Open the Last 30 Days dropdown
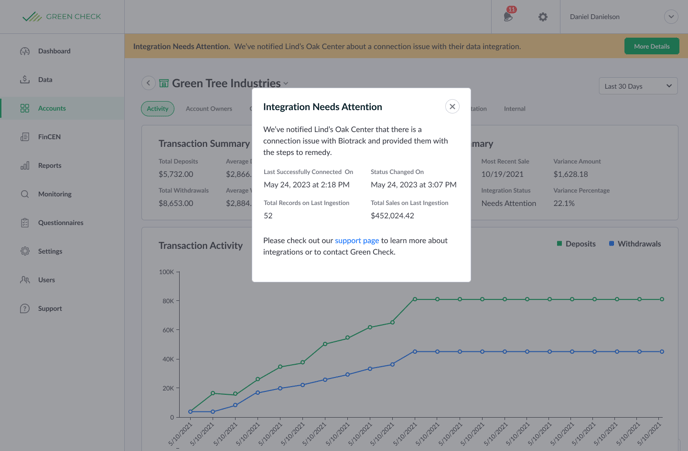This screenshot has height=451, width=688. coord(638,86)
